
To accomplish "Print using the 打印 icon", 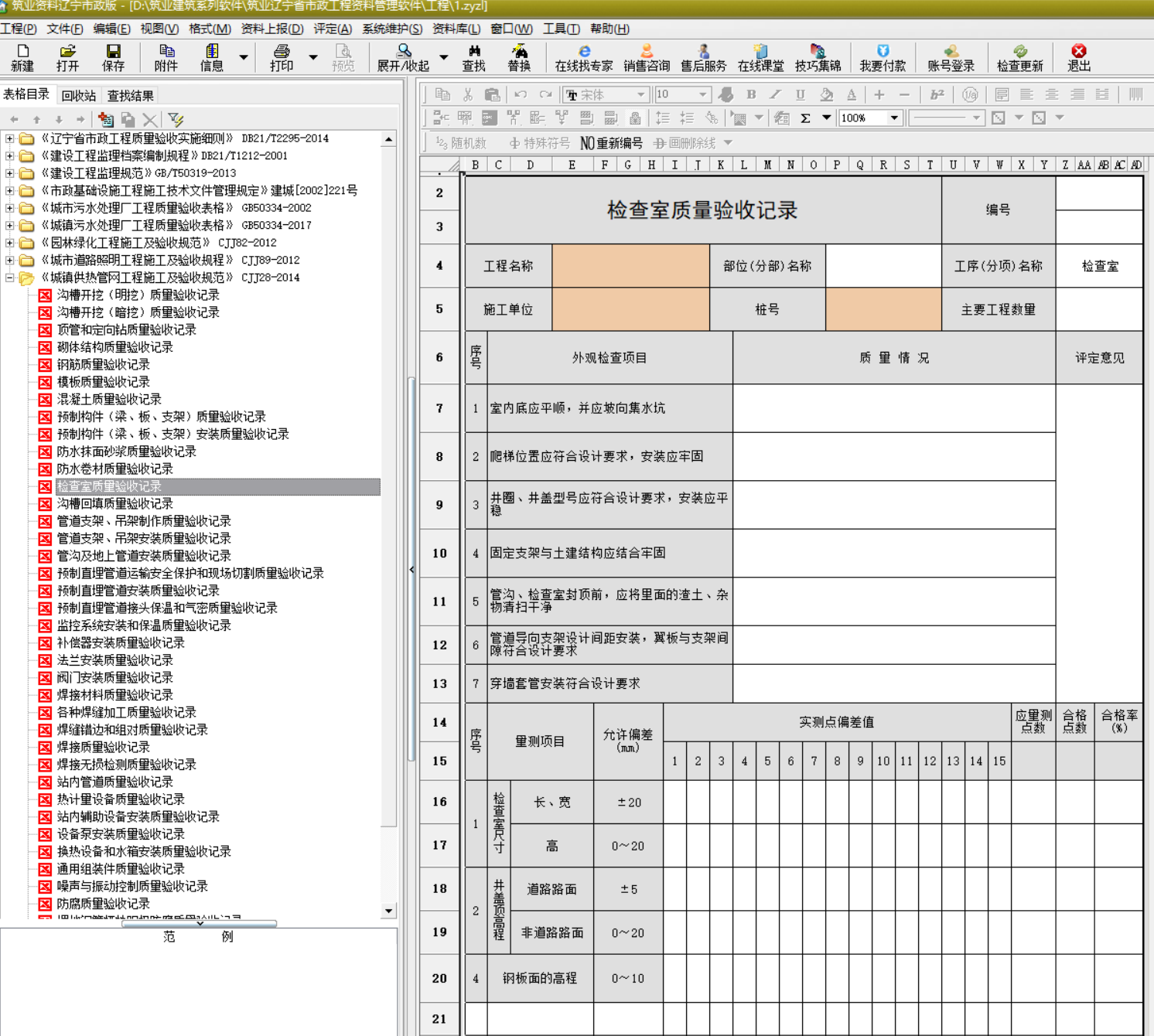I will pyautogui.click(x=282, y=58).
